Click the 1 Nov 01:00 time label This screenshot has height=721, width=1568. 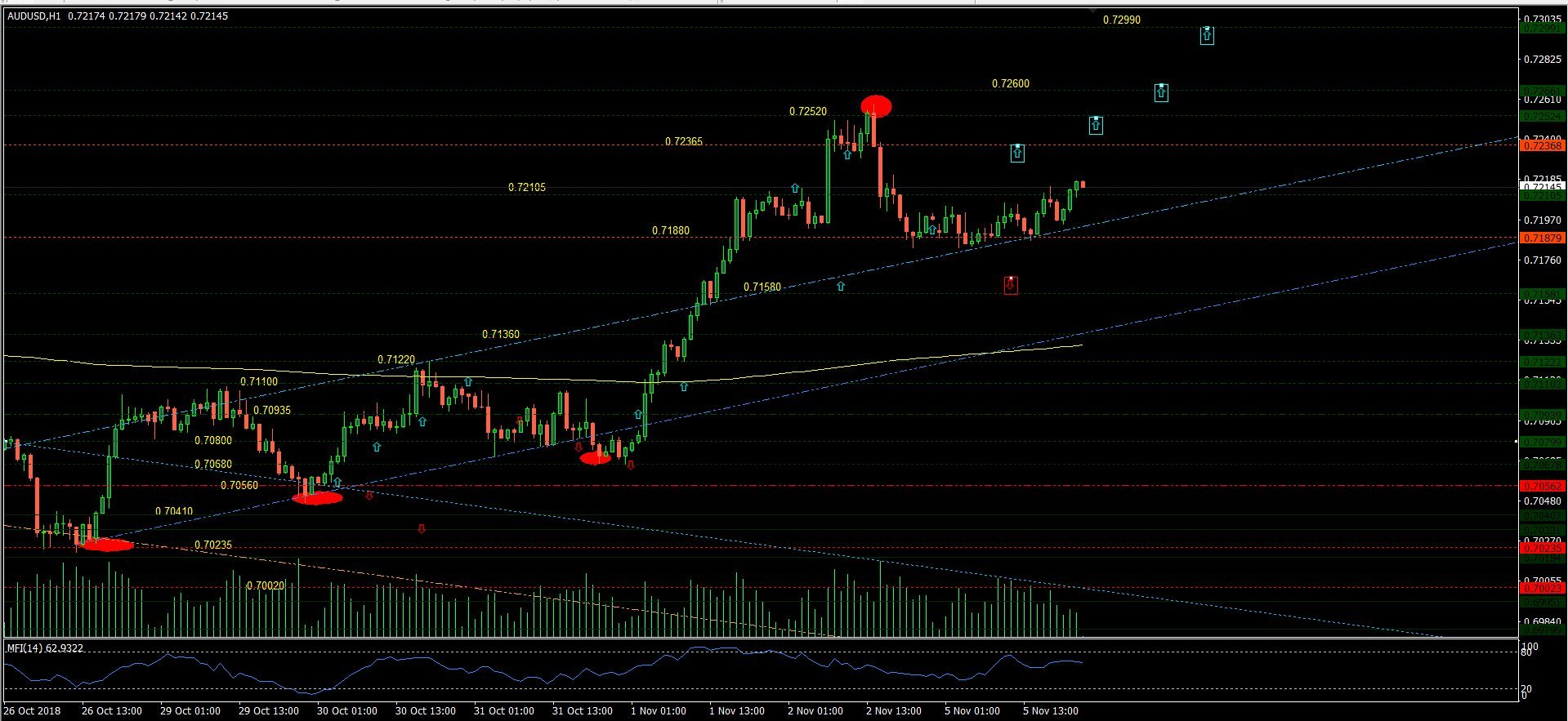click(659, 711)
